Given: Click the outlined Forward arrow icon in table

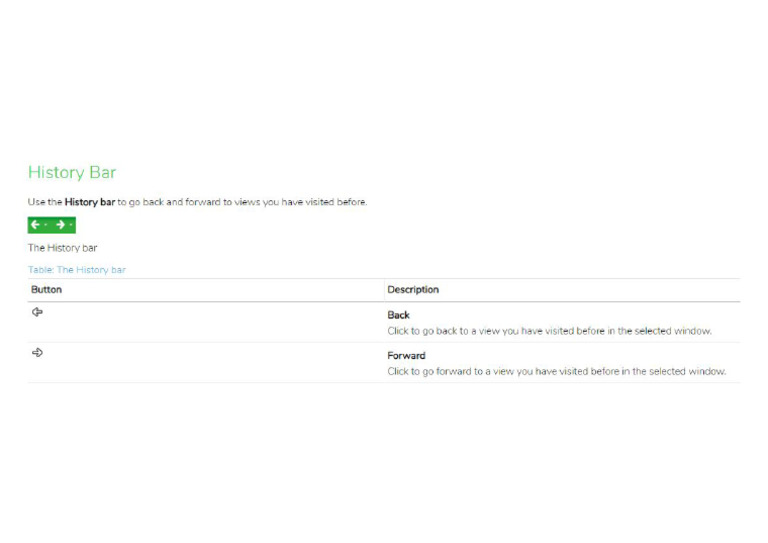Looking at the screenshot, I should coord(37,353).
